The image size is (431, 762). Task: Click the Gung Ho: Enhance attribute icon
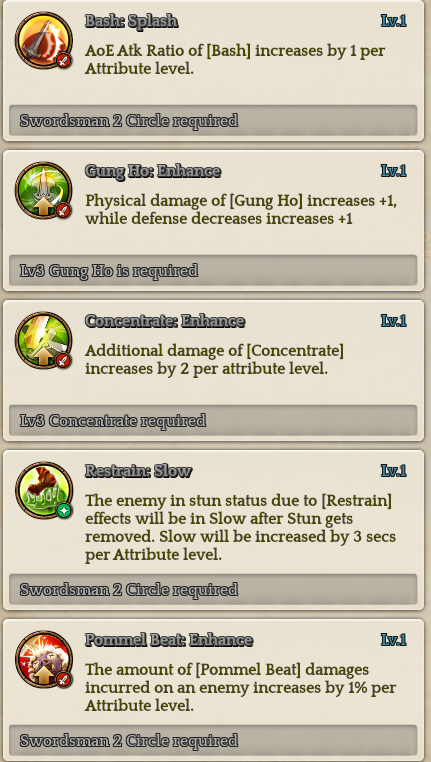[x=44, y=190]
